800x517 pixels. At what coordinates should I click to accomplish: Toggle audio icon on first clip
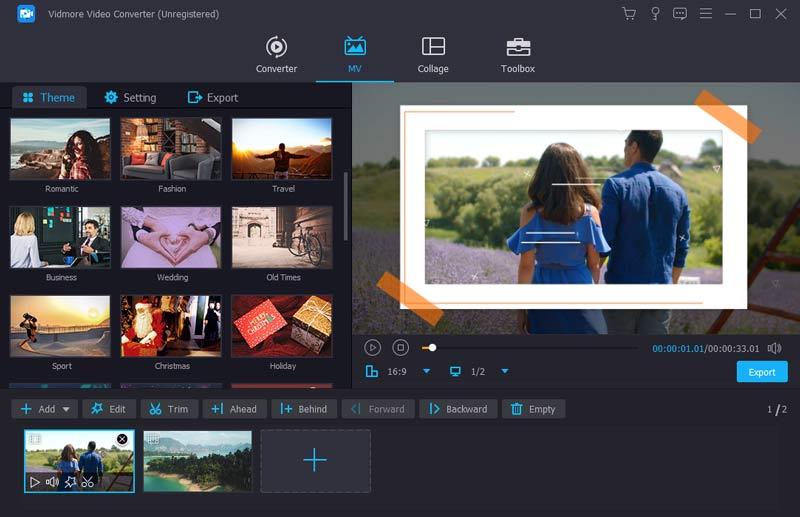coord(52,482)
